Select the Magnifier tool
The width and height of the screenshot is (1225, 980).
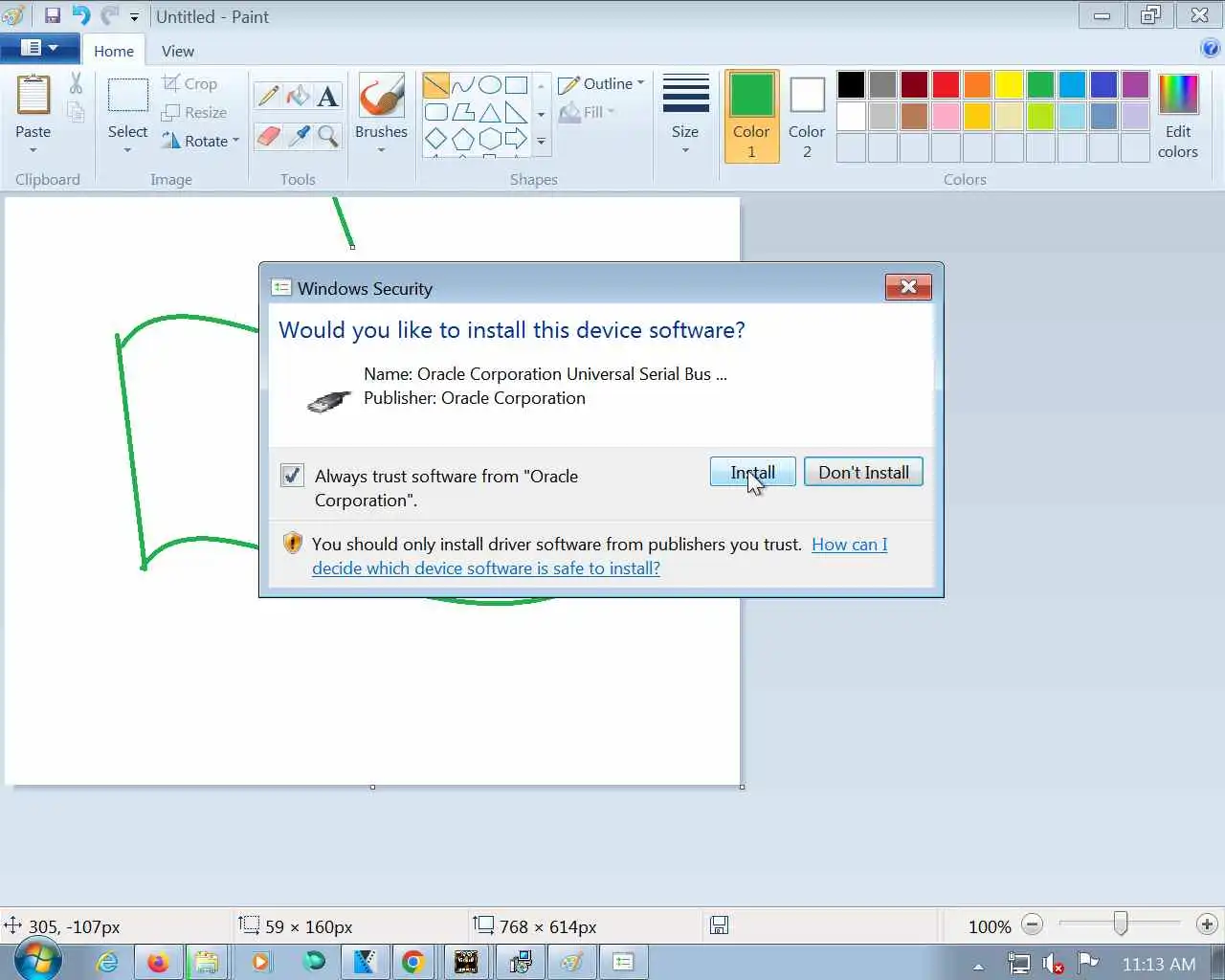(327, 137)
